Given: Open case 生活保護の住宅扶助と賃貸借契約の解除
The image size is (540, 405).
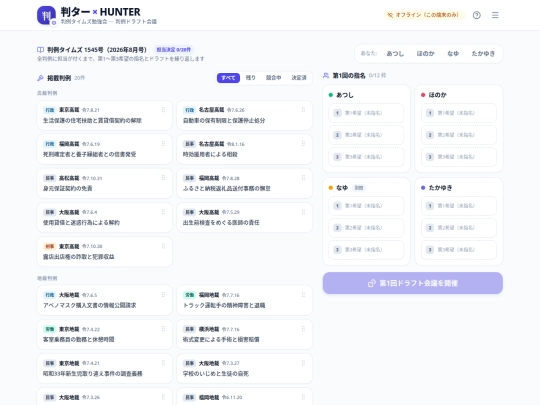Looking at the screenshot, I should pyautogui.click(x=105, y=115).
